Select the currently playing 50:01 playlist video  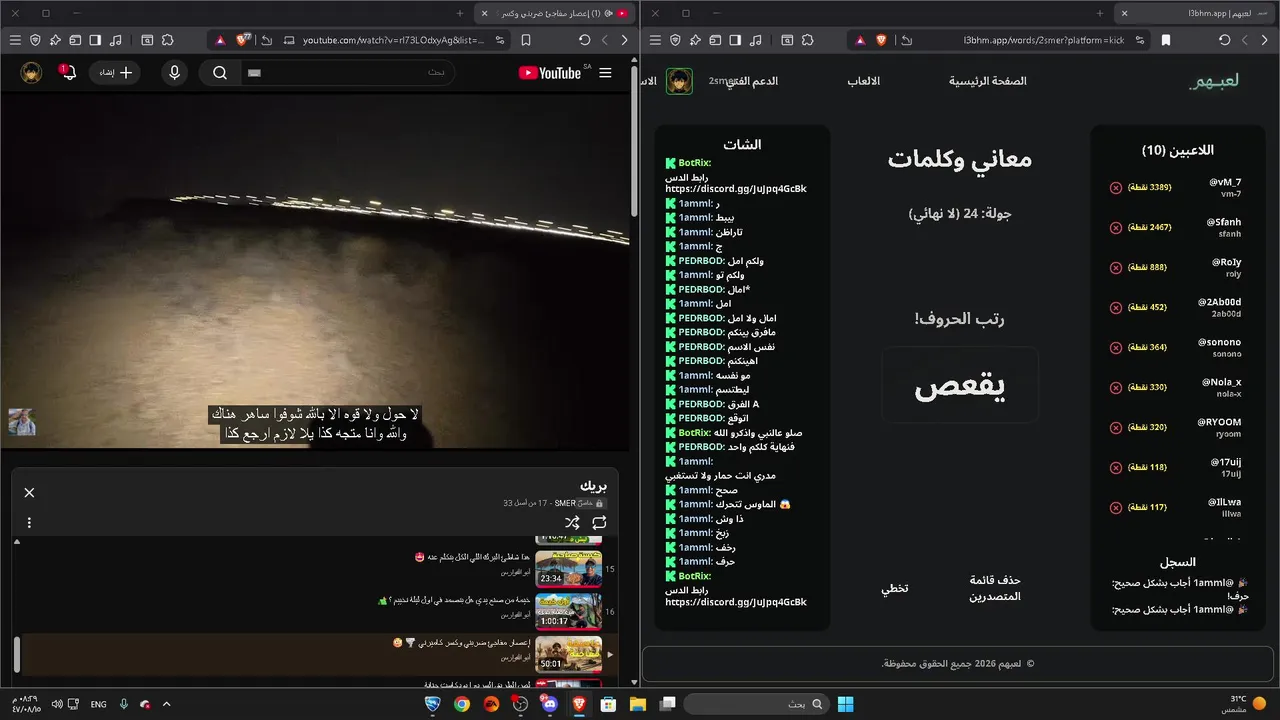(318, 654)
